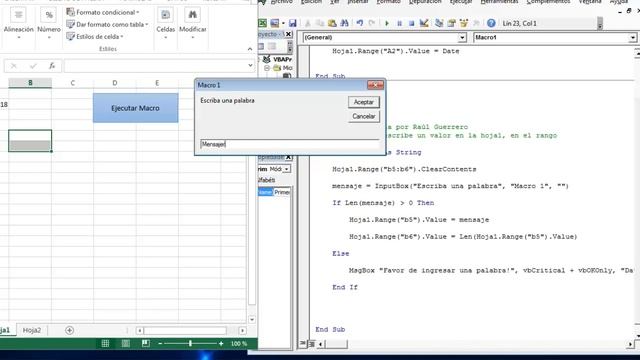Click the text field in Macro 1 dialog
640x360 pixels.
[290, 144]
